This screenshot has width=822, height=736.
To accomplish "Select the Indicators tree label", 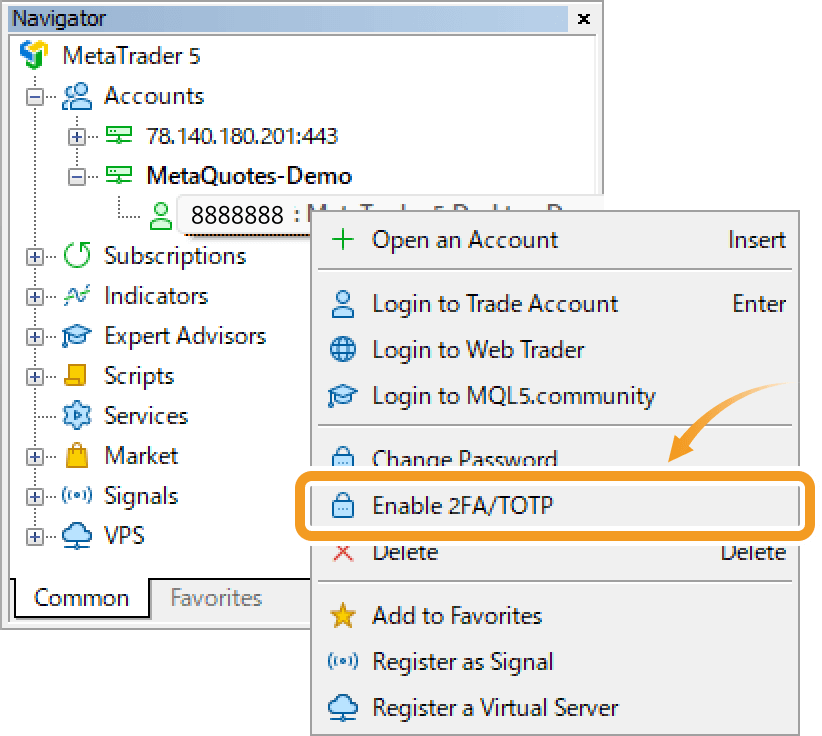I will pyautogui.click(x=156, y=296).
